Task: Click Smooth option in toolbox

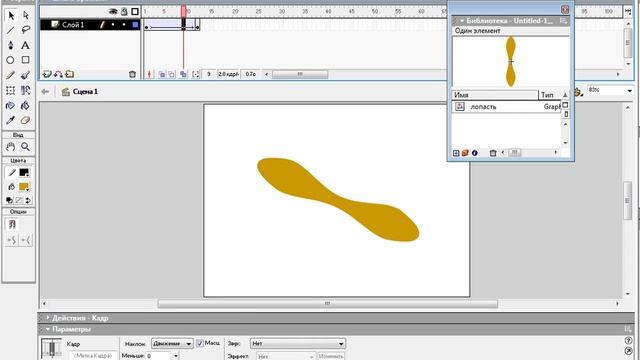Action: click(12, 240)
